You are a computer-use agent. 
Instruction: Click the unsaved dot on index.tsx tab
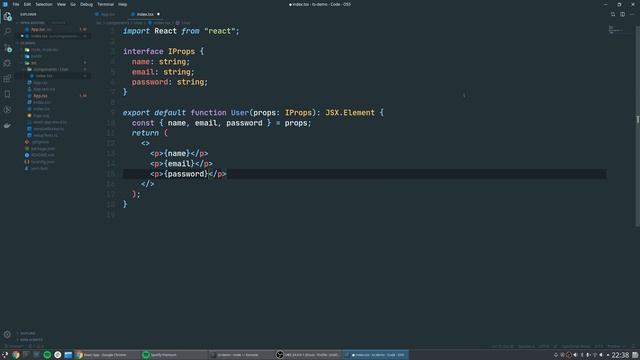158,14
